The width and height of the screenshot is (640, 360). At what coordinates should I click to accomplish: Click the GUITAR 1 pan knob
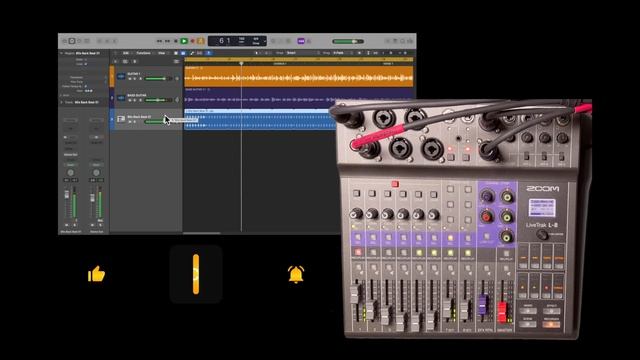click(177, 78)
